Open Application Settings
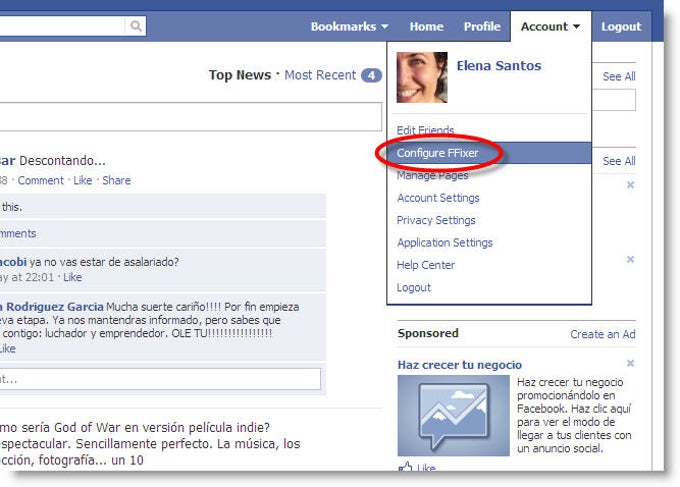Screen dimensions: 680x487 click(445, 243)
